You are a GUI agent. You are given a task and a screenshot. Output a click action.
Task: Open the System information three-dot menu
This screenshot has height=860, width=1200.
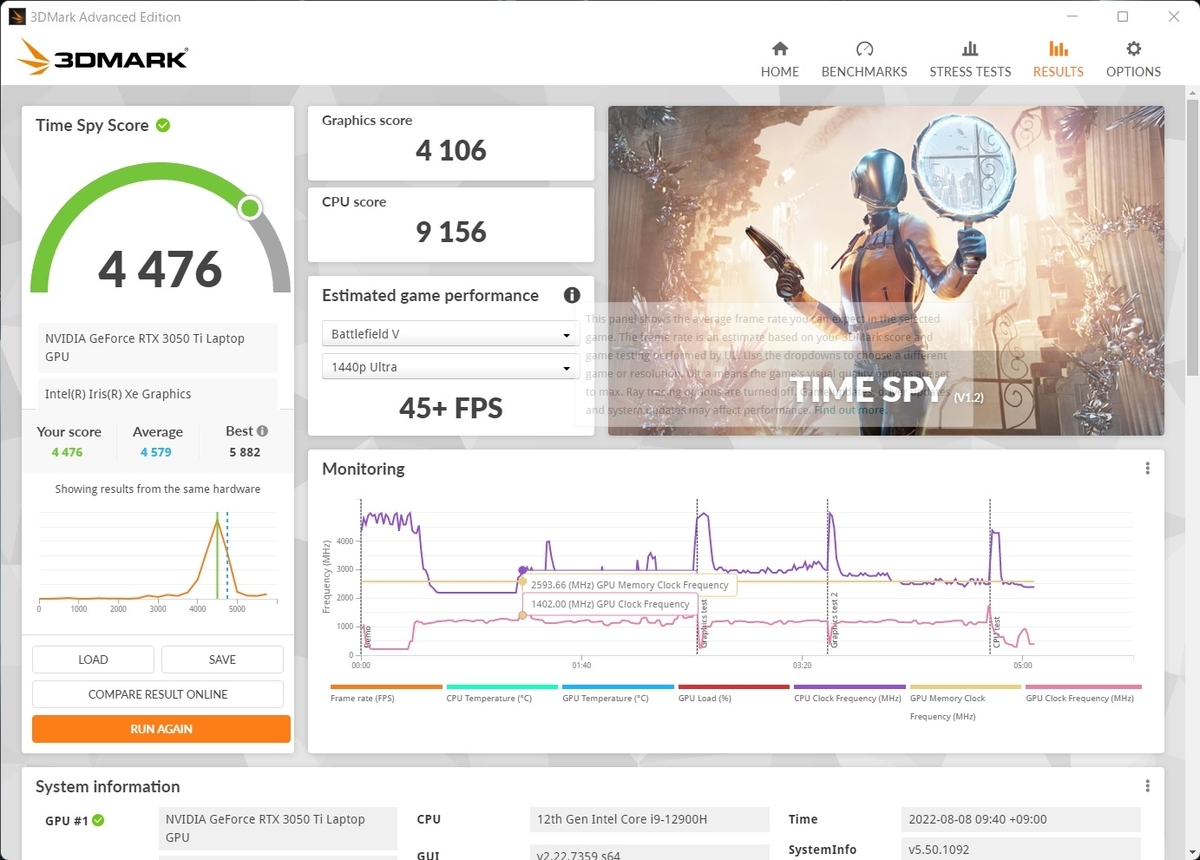coord(1147,786)
